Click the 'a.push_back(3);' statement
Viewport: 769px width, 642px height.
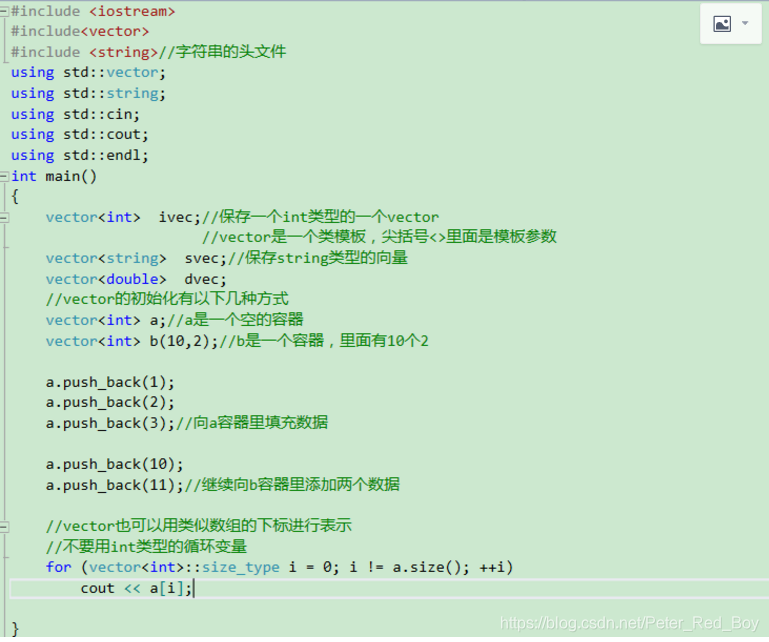tap(110, 423)
